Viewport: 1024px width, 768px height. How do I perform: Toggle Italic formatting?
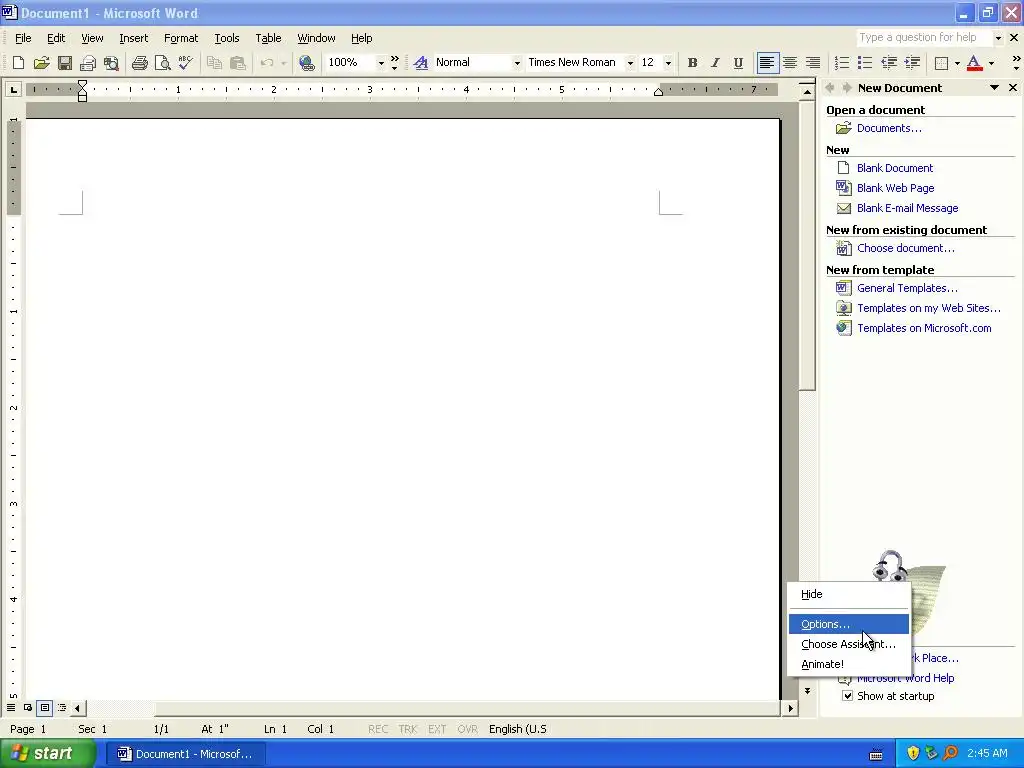click(715, 63)
